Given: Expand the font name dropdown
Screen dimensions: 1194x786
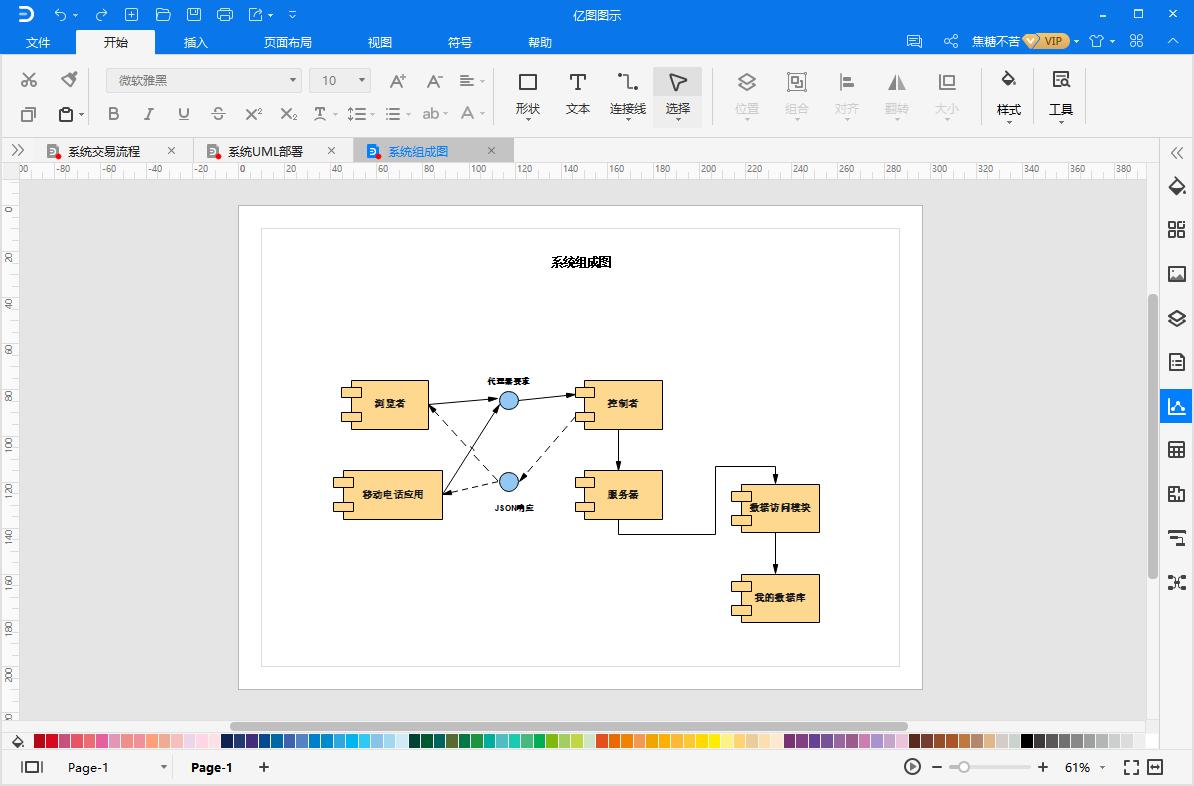Looking at the screenshot, I should click(x=293, y=80).
